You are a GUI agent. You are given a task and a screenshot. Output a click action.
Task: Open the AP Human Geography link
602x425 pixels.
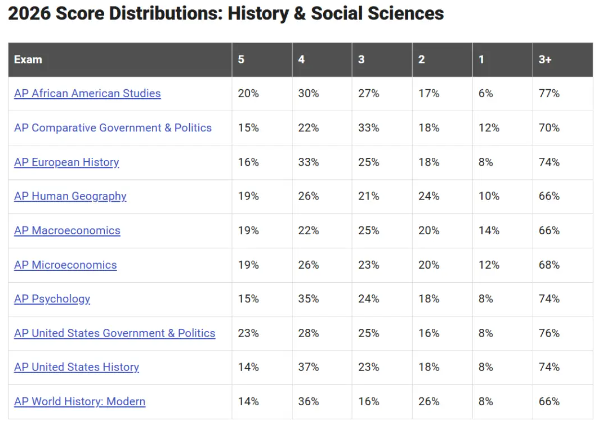70,196
